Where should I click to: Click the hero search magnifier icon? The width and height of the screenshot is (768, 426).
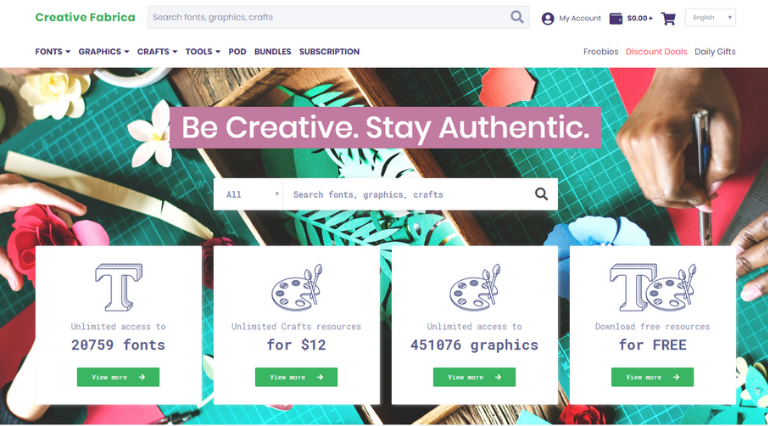click(x=541, y=194)
